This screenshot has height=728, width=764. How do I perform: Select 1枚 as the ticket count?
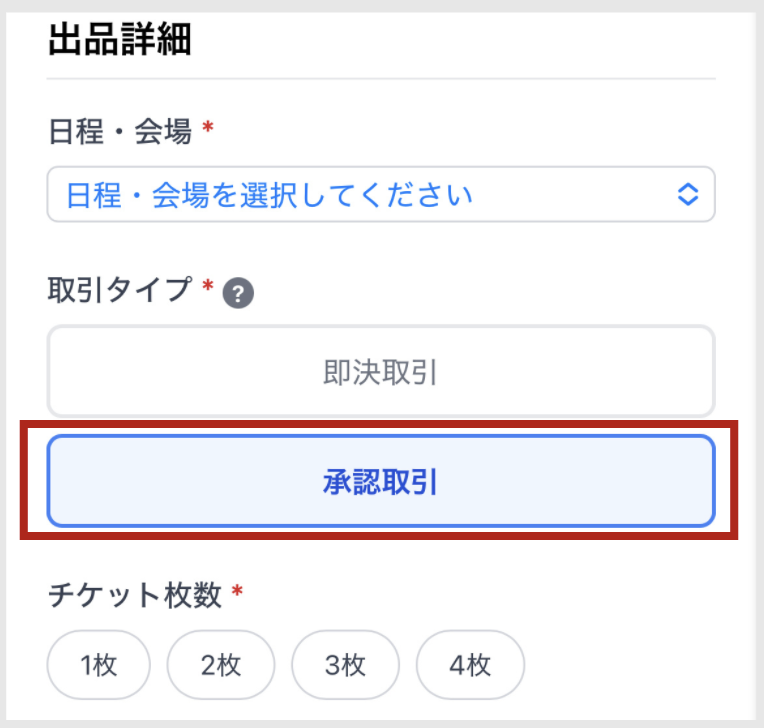point(98,664)
